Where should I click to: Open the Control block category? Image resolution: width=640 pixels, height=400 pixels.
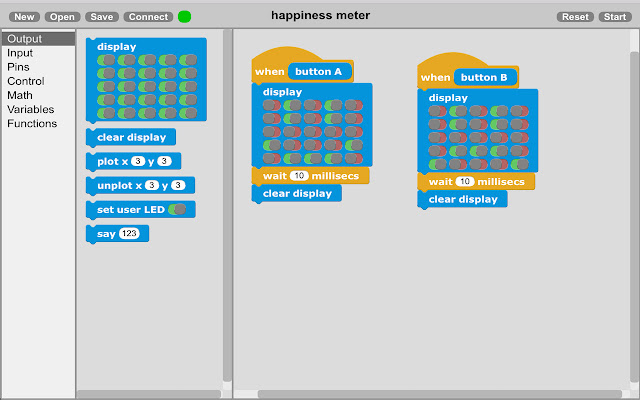click(x=26, y=81)
